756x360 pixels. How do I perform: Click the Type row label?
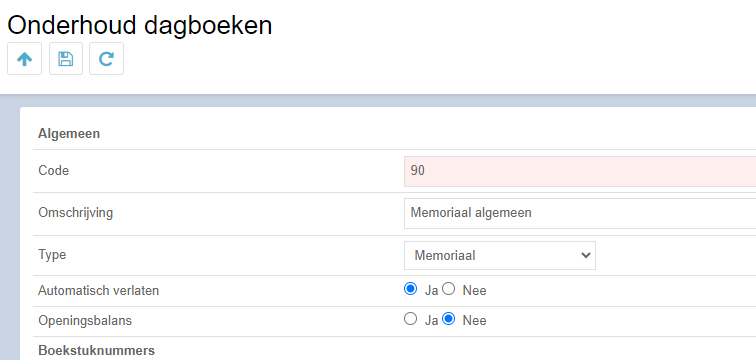(52, 254)
